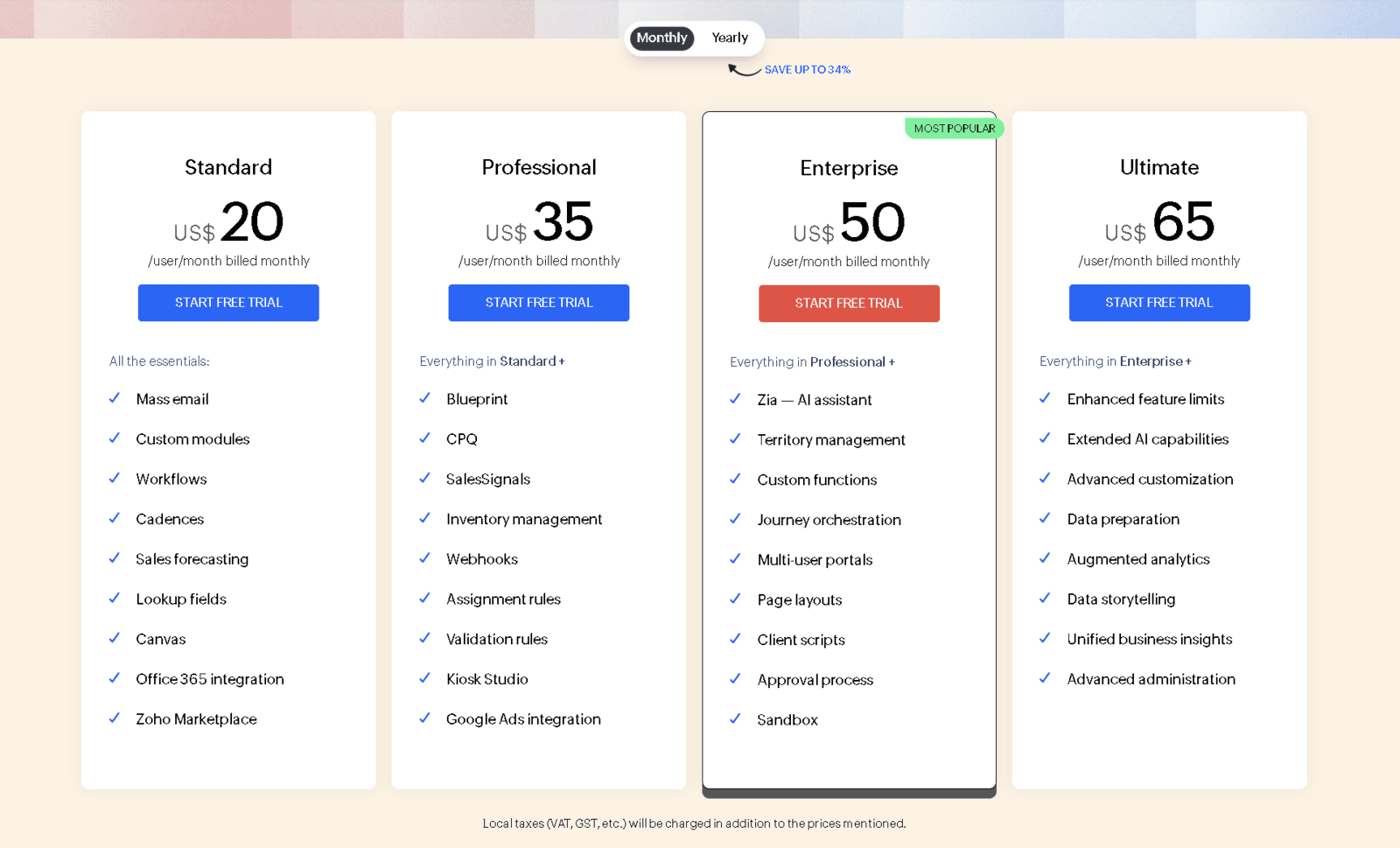1400x848 pixels.
Task: Start free trial for Ultimate plan
Action: click(1159, 303)
